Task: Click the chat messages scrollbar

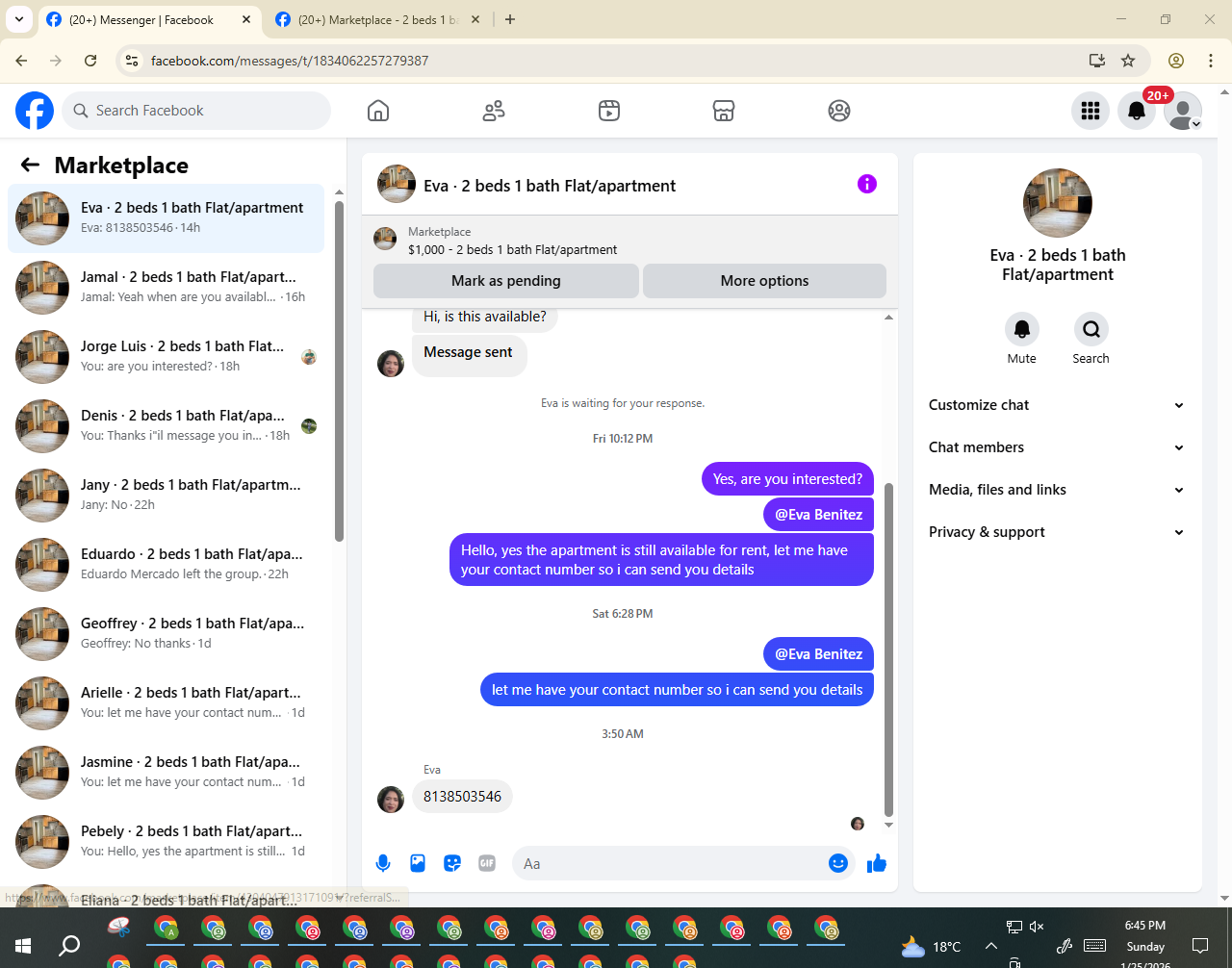Action: pyautogui.click(x=888, y=650)
